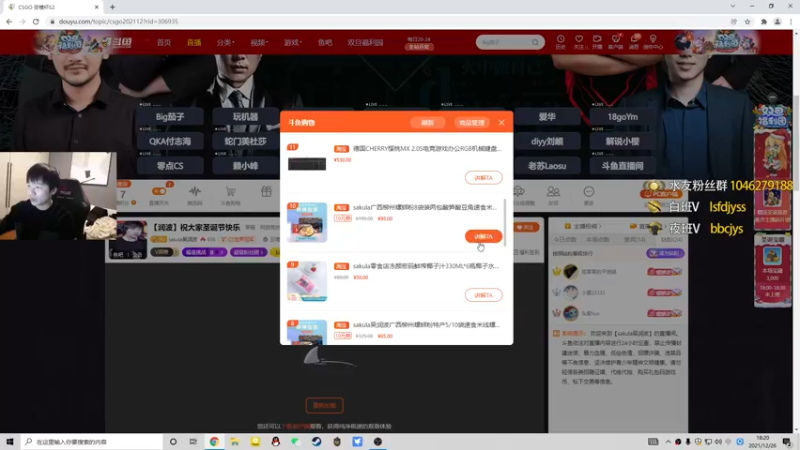Select the 赖小峰 streamer button
This screenshot has height=450, width=800.
coord(245,166)
